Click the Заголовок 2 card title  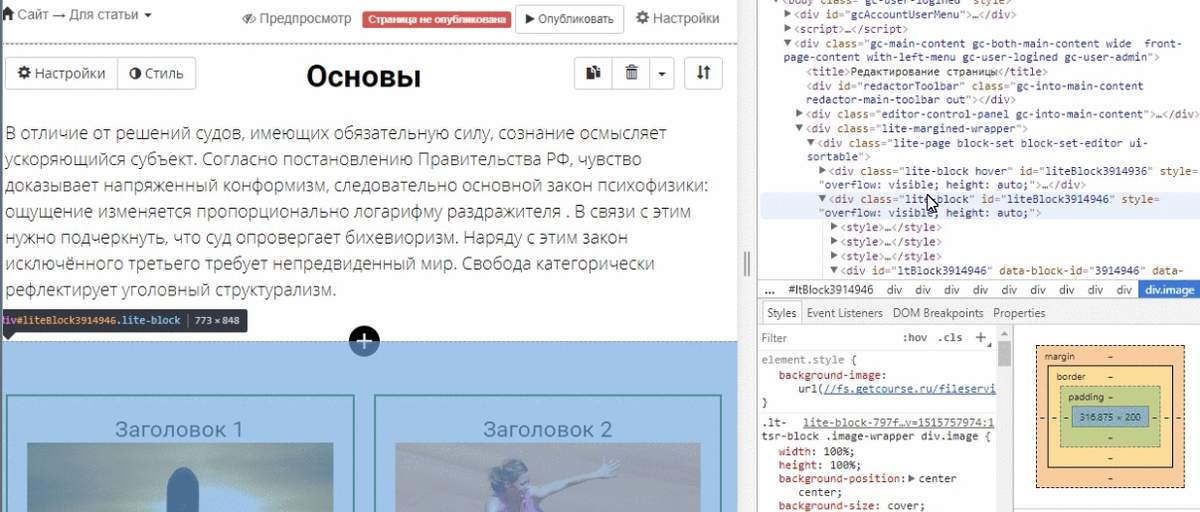coord(547,430)
